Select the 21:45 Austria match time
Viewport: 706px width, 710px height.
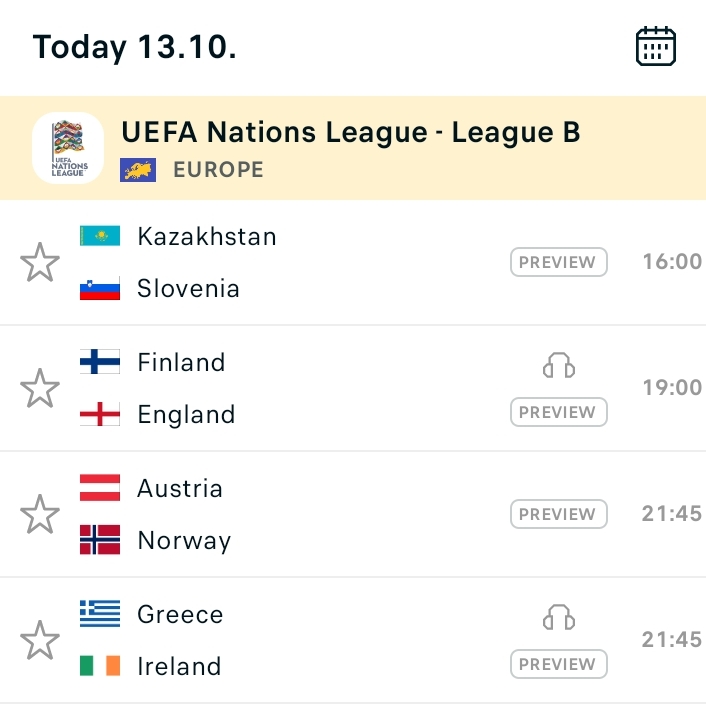pyautogui.click(x=672, y=514)
